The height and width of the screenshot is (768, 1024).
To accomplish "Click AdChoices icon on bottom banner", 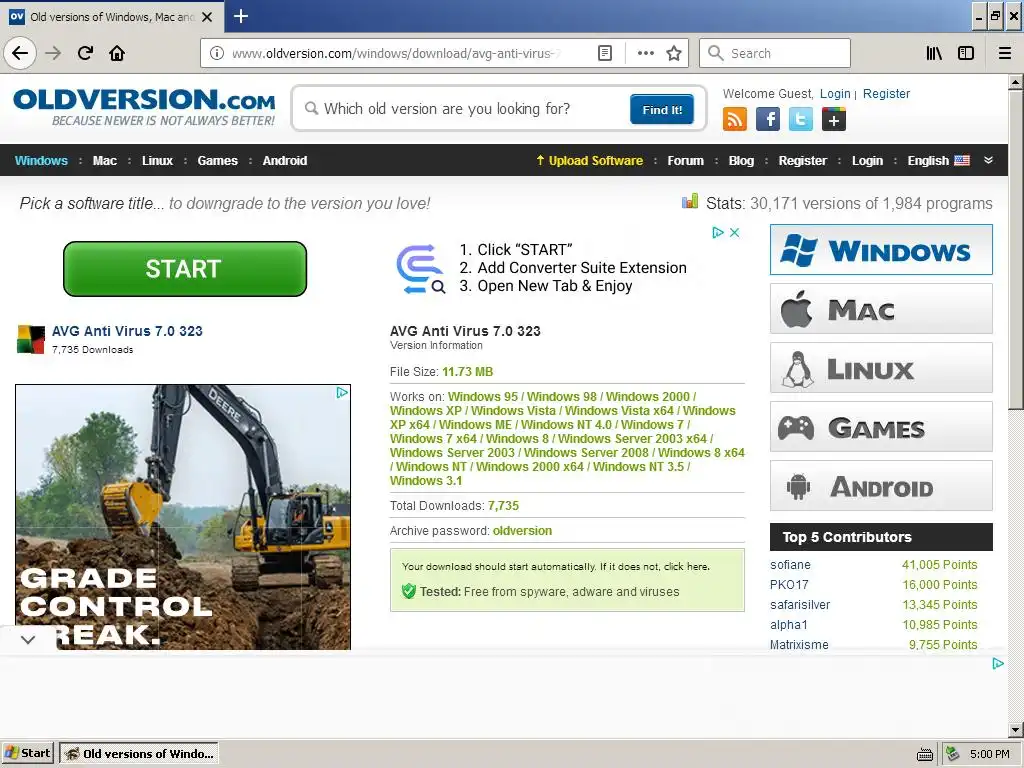I will (998, 664).
